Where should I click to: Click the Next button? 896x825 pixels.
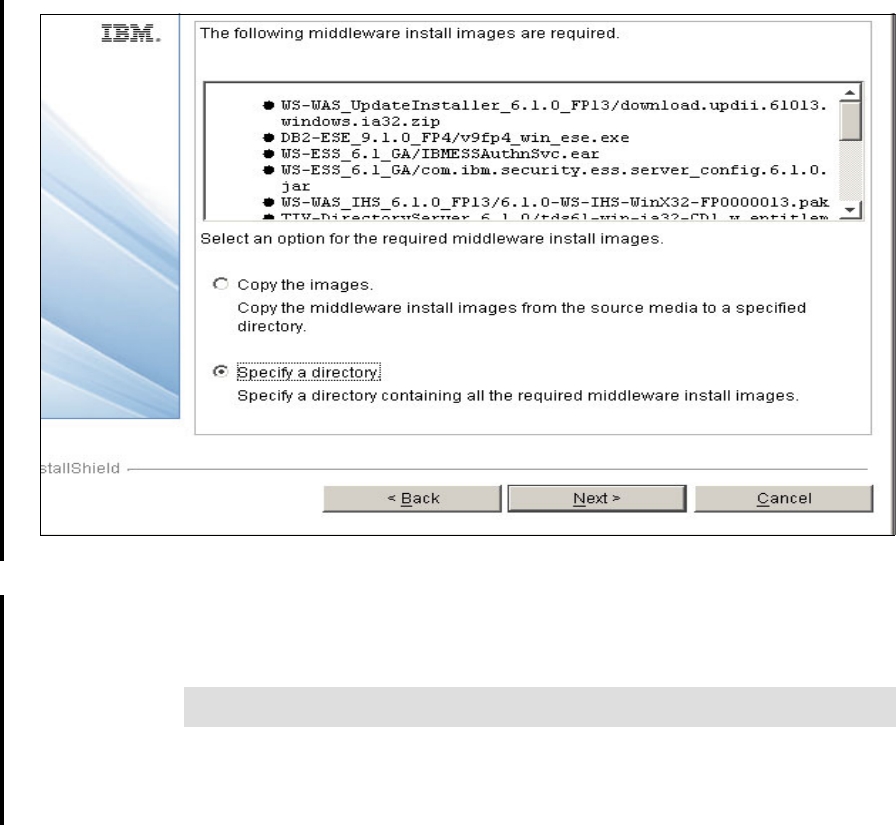click(x=597, y=498)
